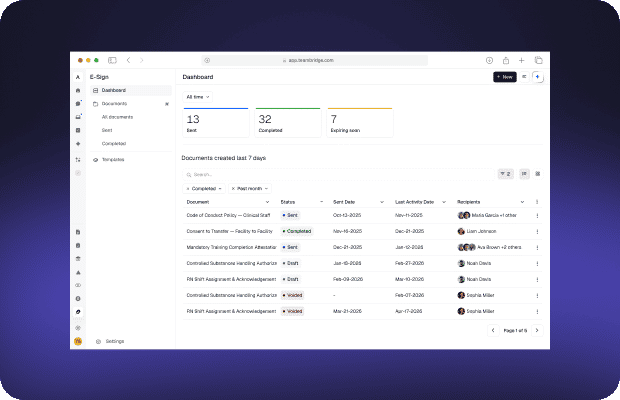
Task: Open the 7 Expiring soon stat card
Action: pyautogui.click(x=360, y=123)
